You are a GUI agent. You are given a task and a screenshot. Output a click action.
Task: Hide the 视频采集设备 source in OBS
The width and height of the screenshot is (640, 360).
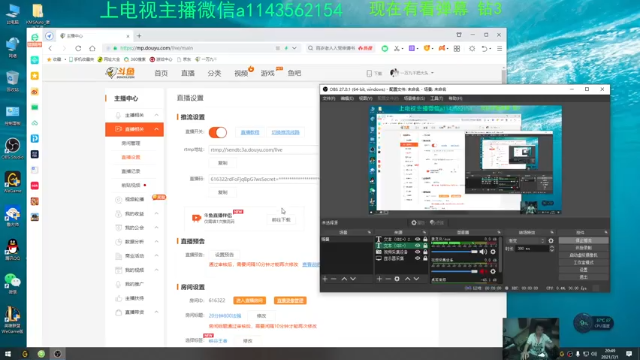[x=417, y=252]
